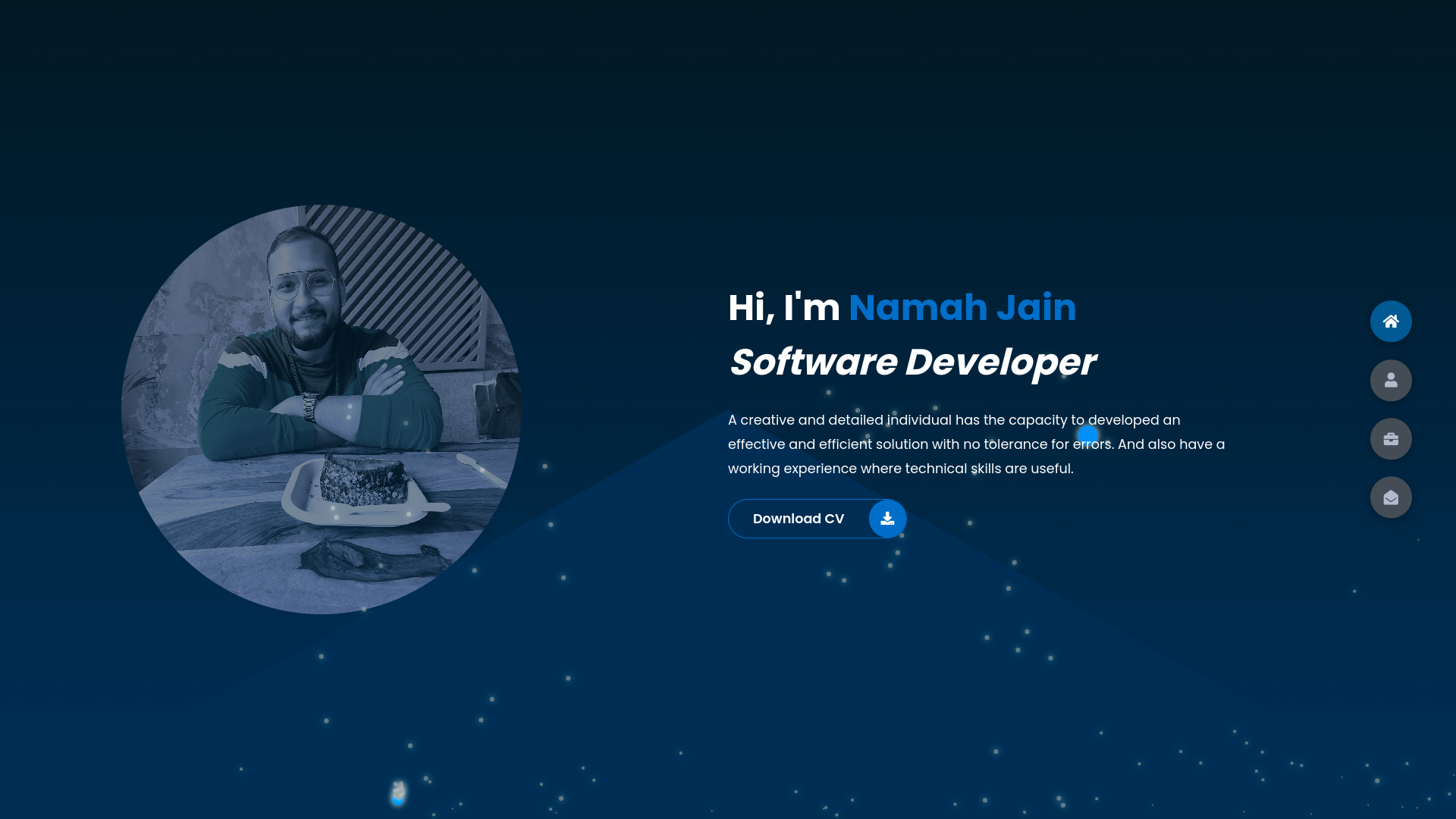Click the line 'working experience where technical skills'
The height and width of the screenshot is (819, 1456).
pyautogui.click(x=900, y=469)
